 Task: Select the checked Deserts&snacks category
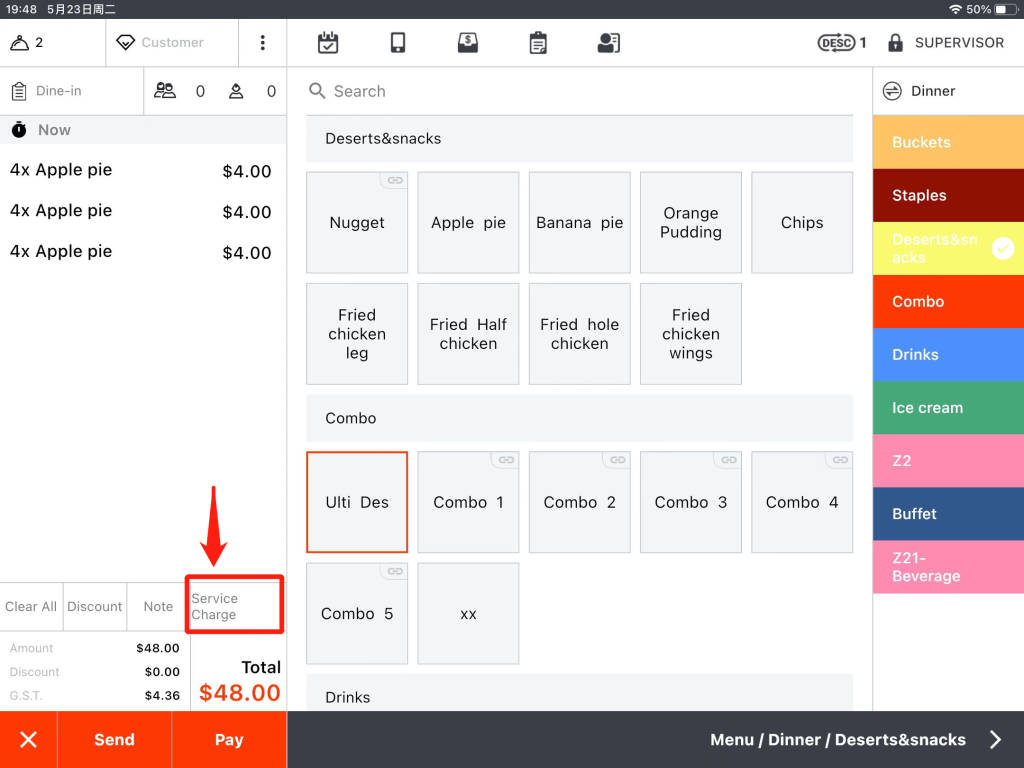(x=947, y=249)
